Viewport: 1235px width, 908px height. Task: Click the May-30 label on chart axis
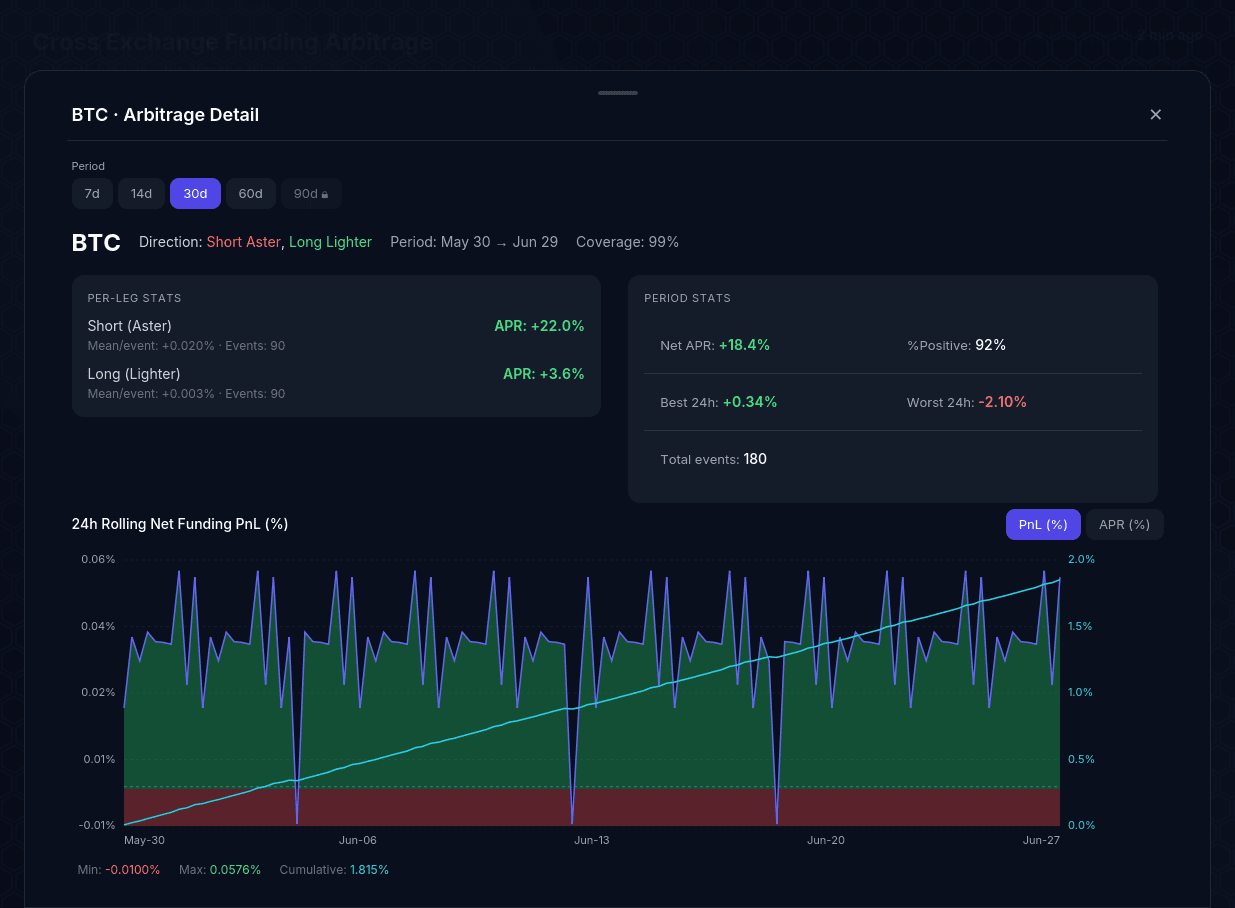click(144, 840)
